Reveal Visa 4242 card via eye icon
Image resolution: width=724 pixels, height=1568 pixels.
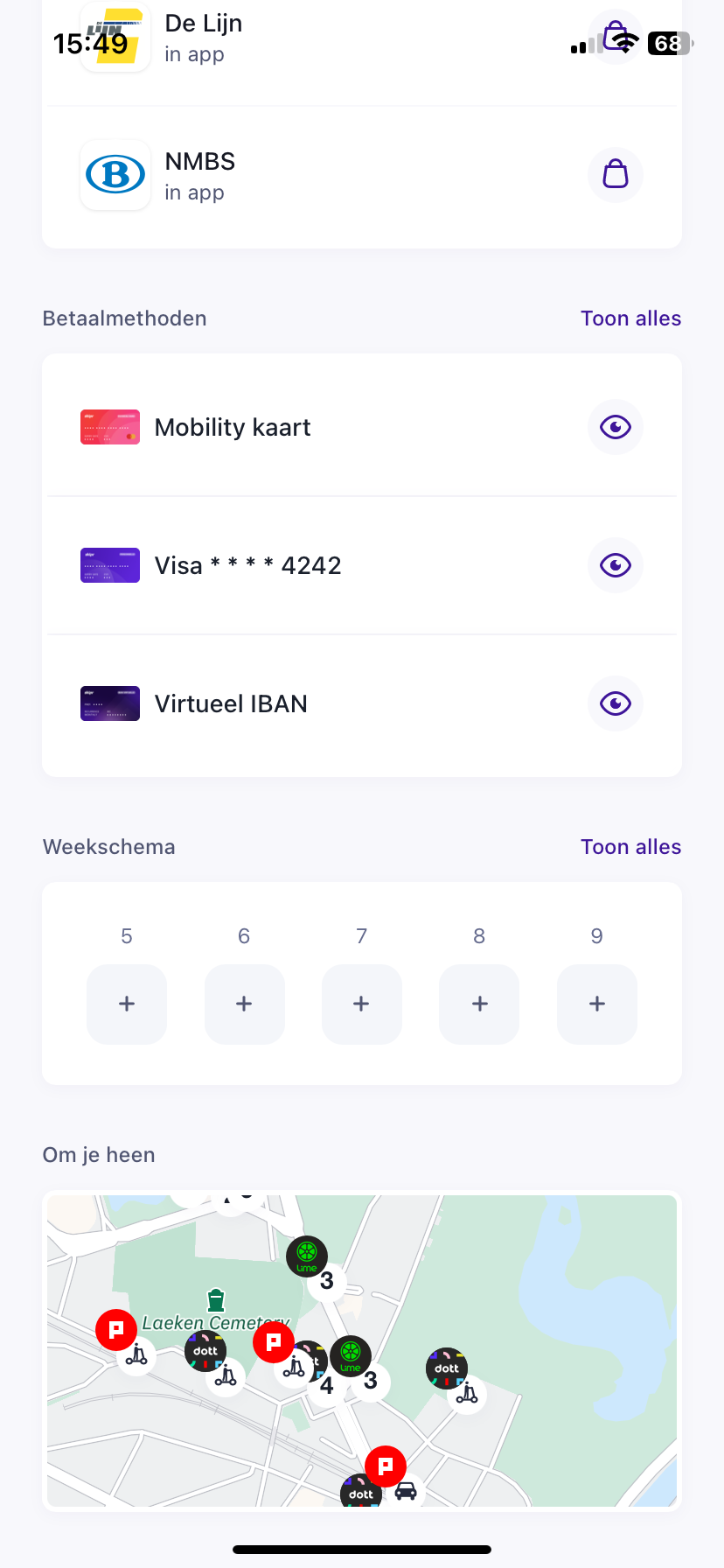point(616,565)
